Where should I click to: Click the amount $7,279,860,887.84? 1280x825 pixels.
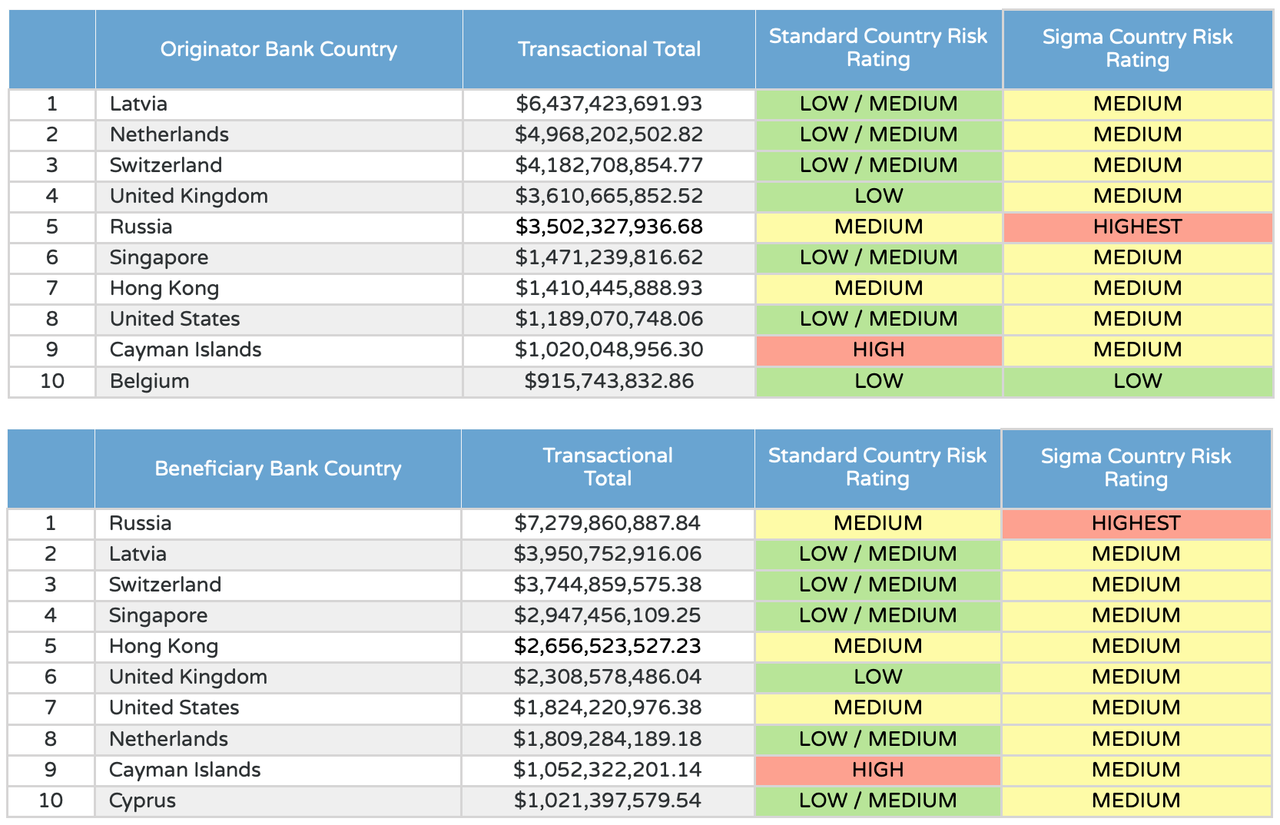click(608, 523)
